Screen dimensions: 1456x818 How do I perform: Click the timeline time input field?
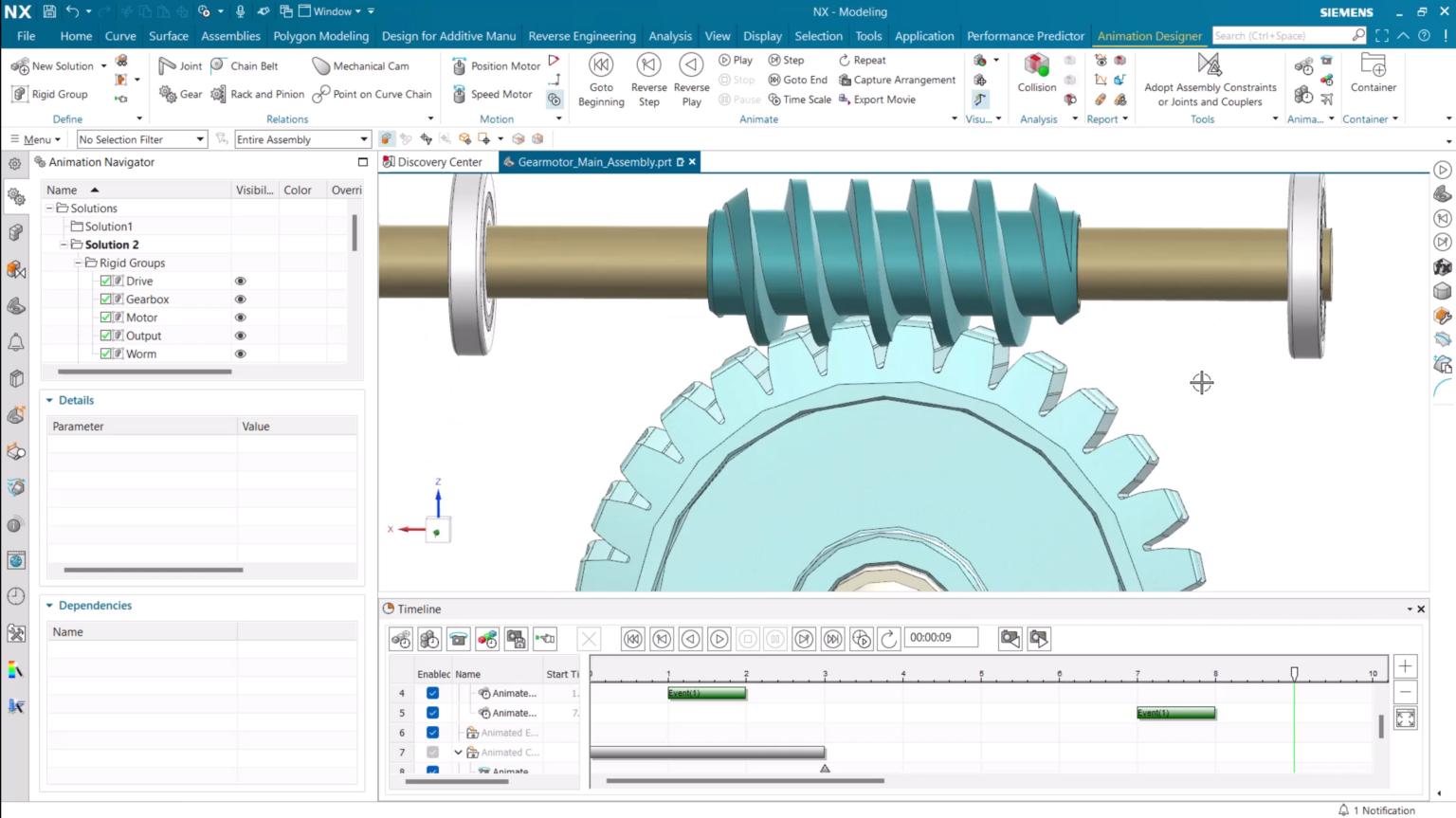[x=940, y=638]
